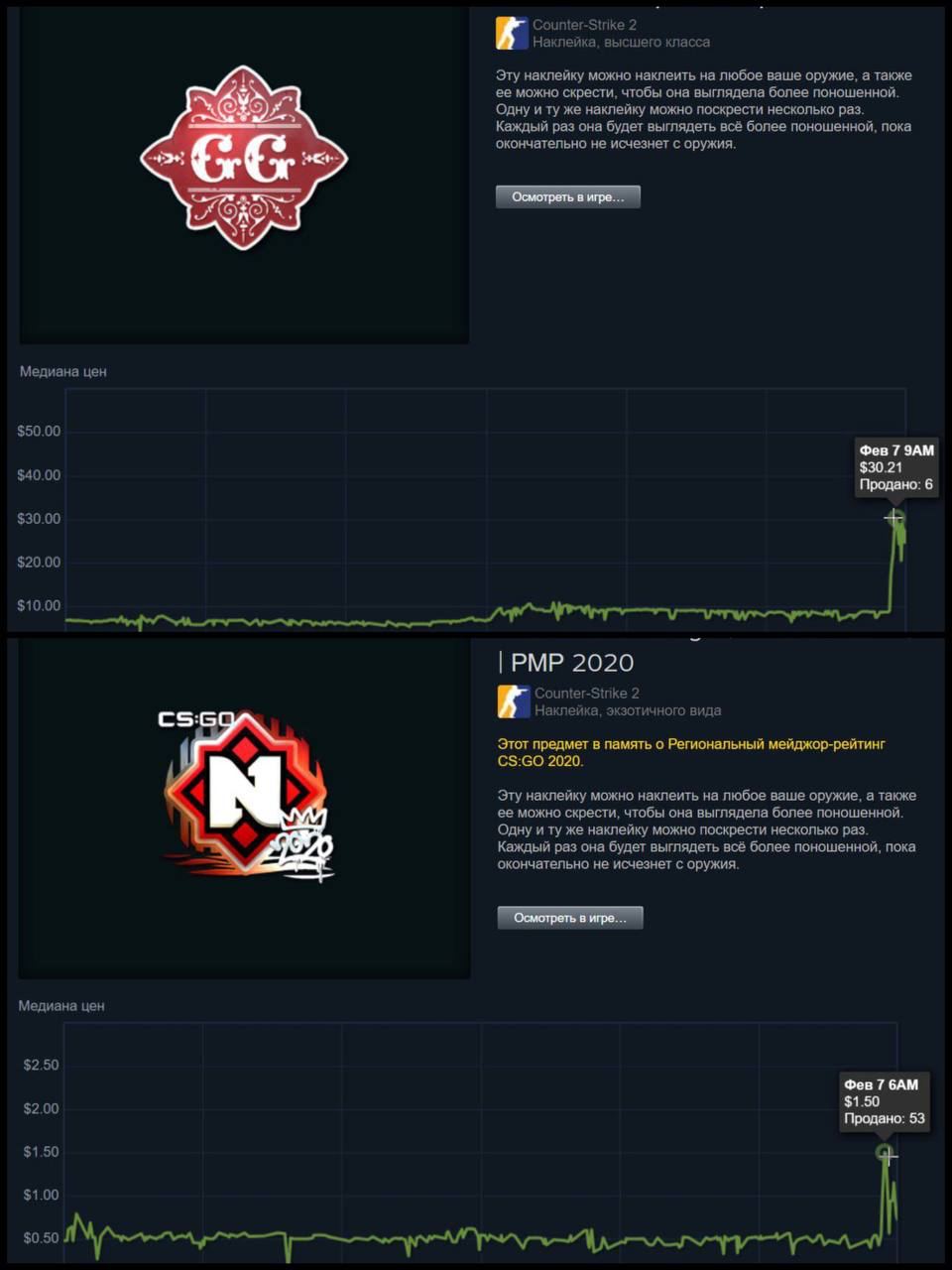Image resolution: width=952 pixels, height=1270 pixels.
Task: Click the bottom Counter-Strike 2 text link
Action: point(587,694)
